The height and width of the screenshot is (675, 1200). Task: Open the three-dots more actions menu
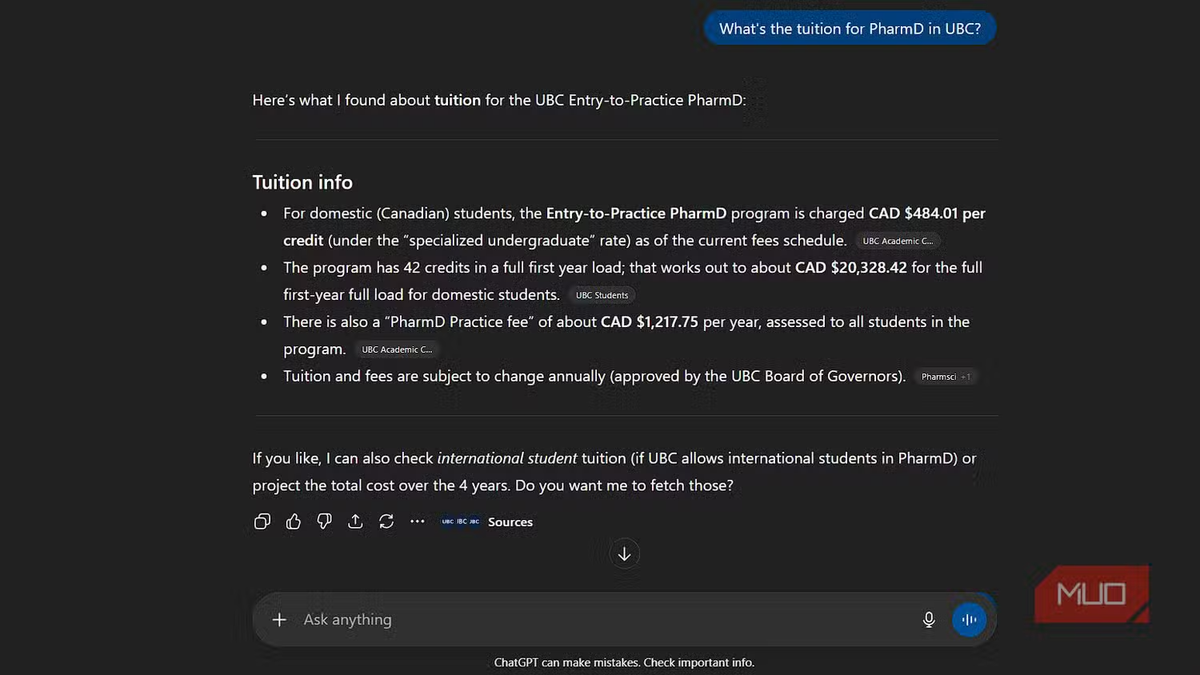417,521
